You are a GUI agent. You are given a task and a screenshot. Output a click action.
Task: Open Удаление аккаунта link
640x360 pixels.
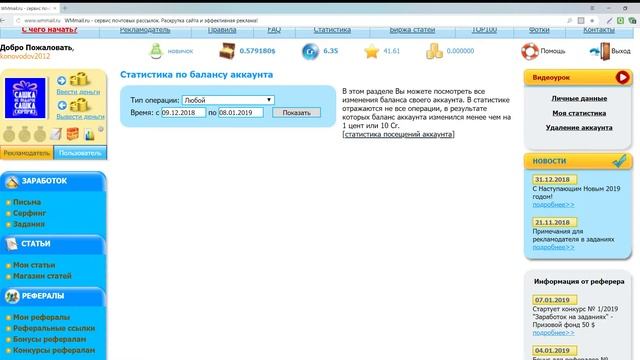[579, 128]
